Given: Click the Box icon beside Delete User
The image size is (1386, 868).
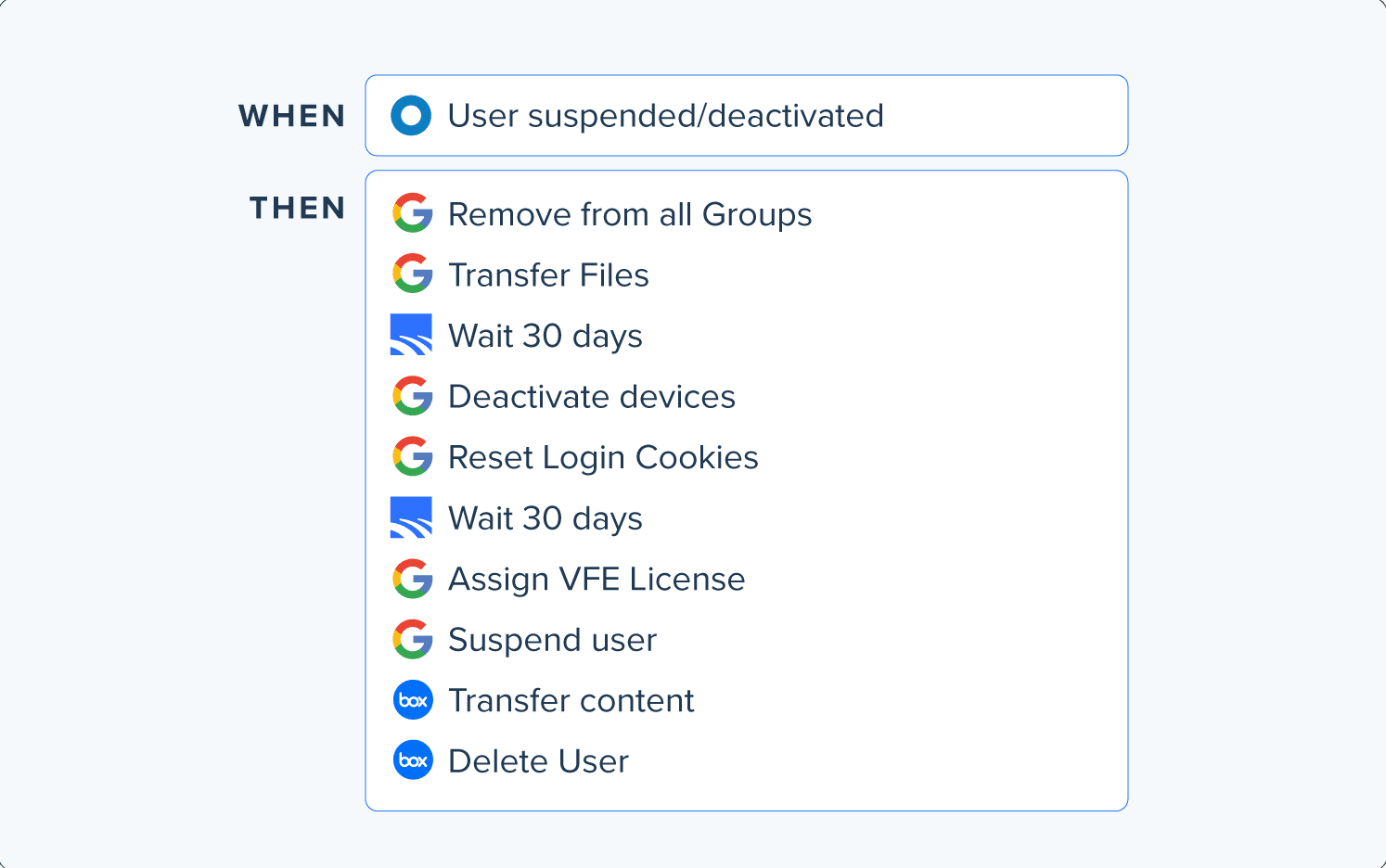Looking at the screenshot, I should (413, 760).
